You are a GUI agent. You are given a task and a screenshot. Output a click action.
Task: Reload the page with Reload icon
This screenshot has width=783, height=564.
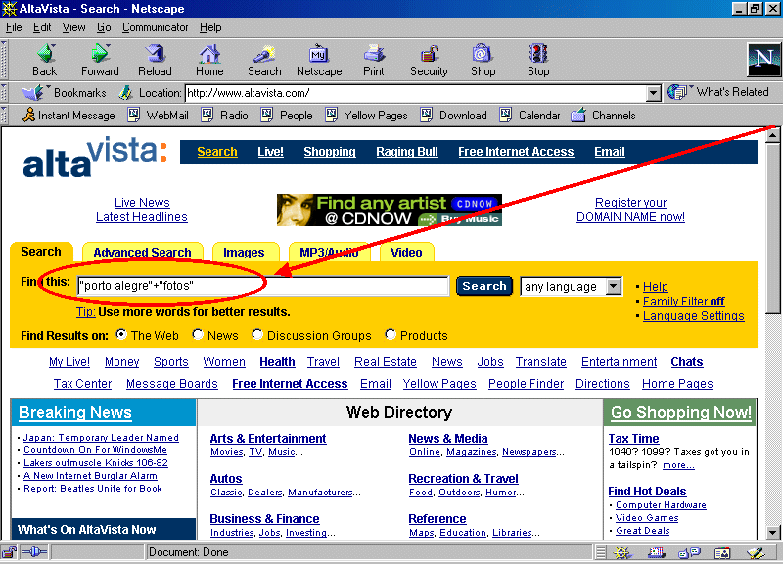click(x=155, y=54)
